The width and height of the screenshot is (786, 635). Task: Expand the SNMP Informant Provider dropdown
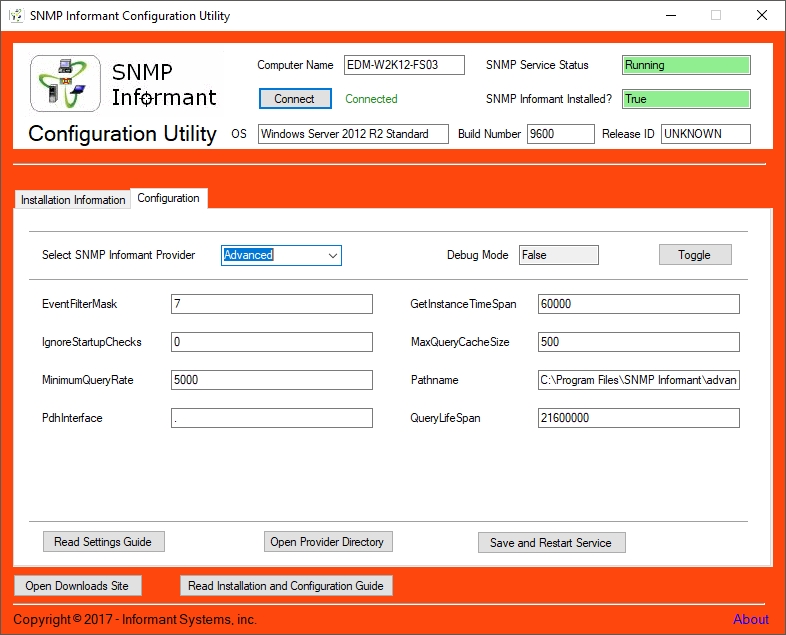click(333, 255)
